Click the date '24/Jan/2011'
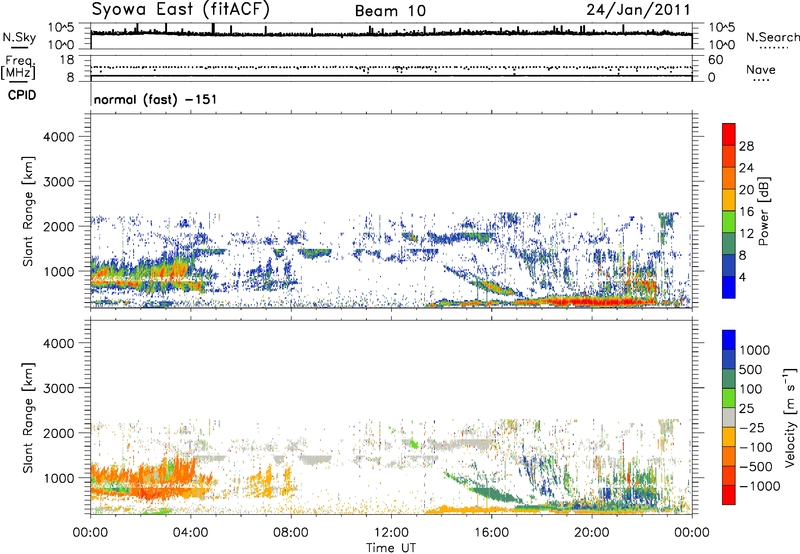This screenshot has width=800, height=554. 638,9
